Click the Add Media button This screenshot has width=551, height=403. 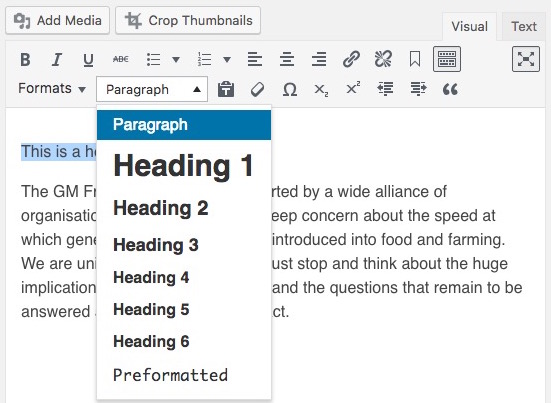(58, 20)
